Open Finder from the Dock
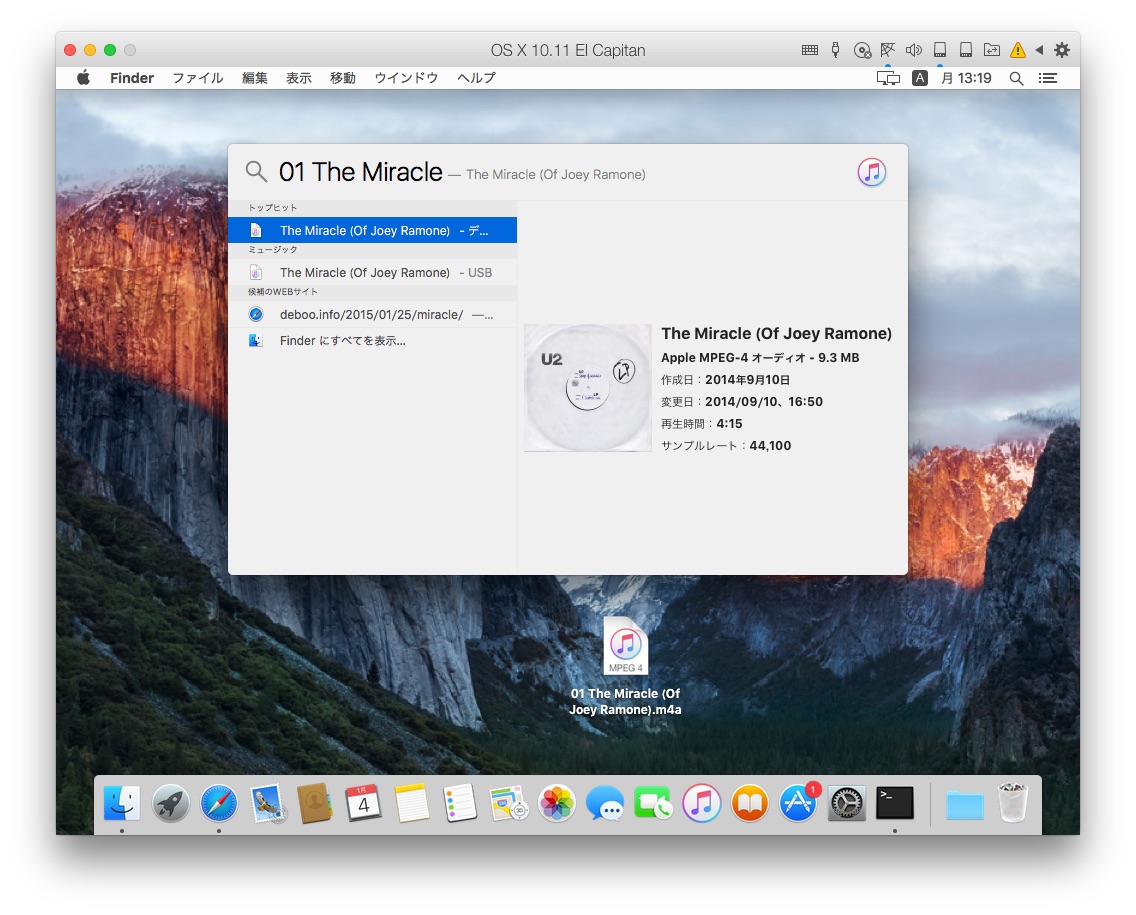 [122, 803]
